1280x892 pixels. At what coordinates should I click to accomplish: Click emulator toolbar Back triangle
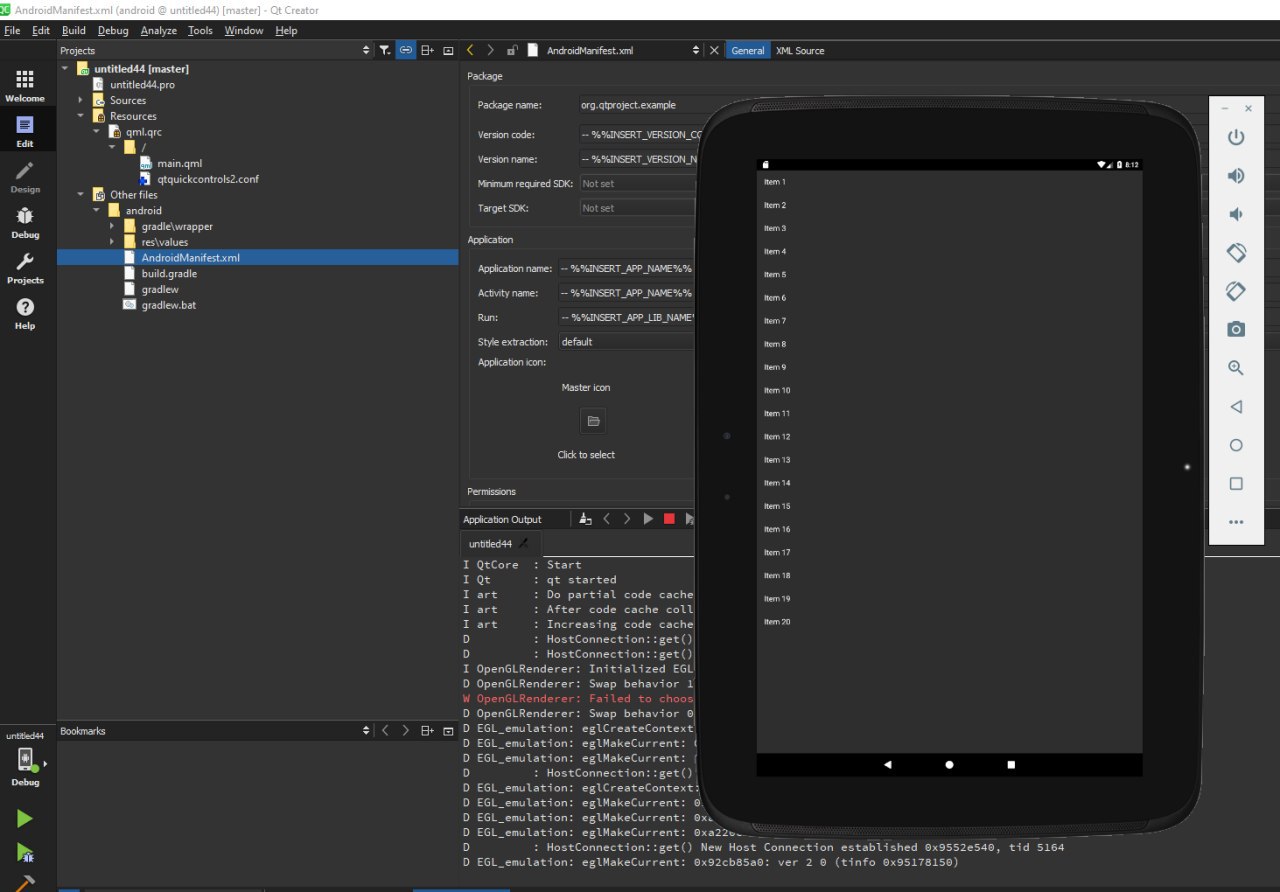click(x=1236, y=407)
